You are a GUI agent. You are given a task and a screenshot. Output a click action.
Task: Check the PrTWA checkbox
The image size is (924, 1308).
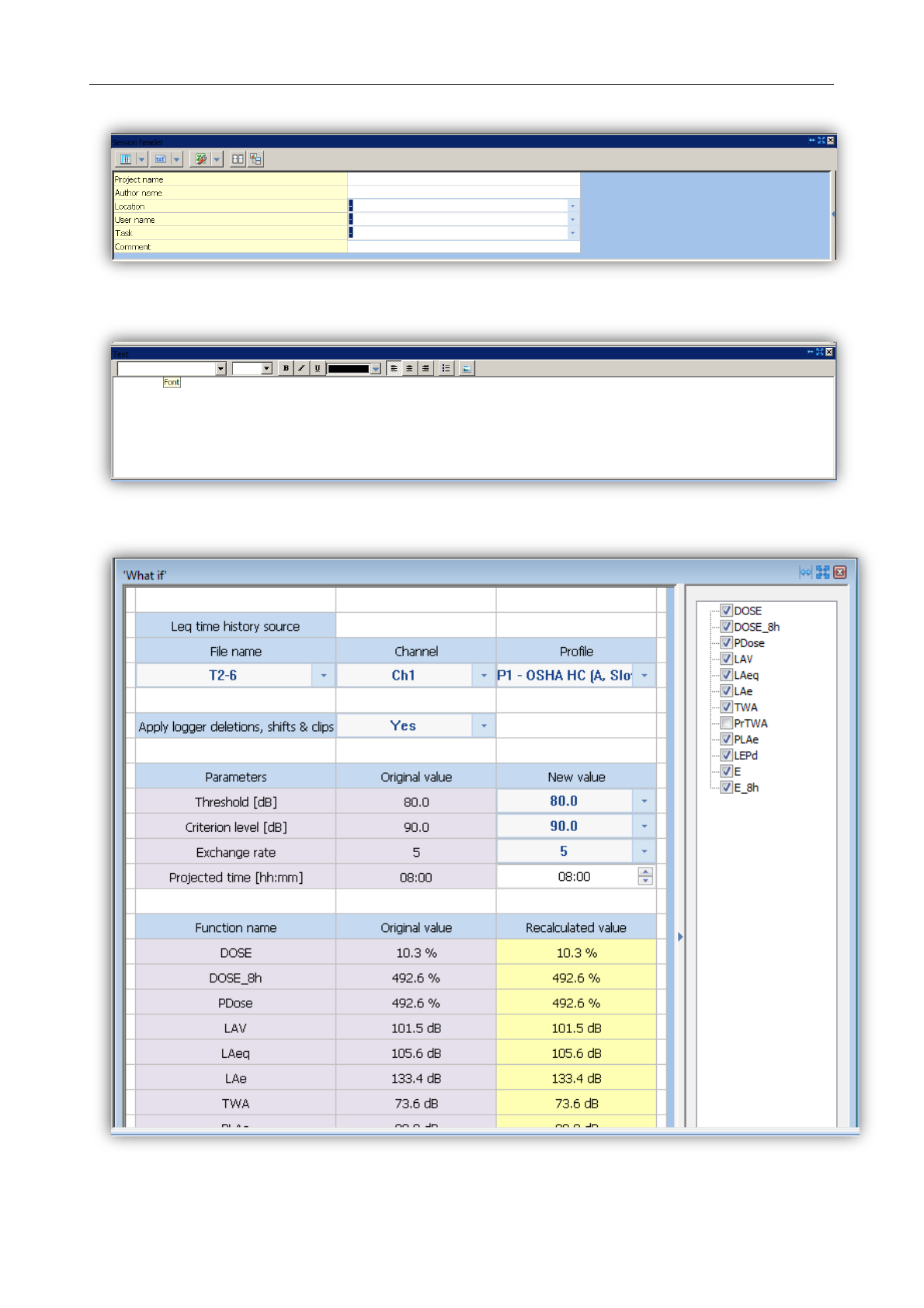[x=727, y=723]
